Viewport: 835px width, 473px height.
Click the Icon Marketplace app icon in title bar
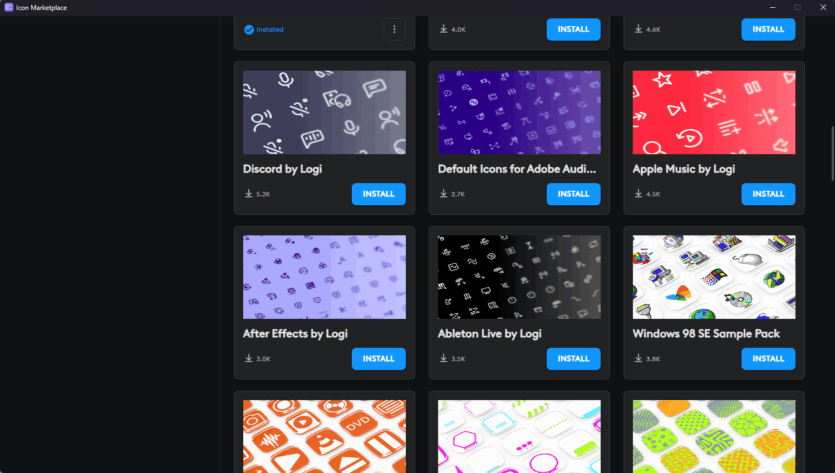(8, 7)
